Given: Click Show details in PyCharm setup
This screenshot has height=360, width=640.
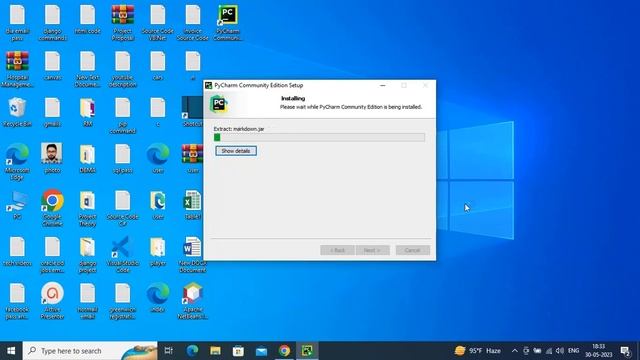Looking at the screenshot, I should [236, 151].
